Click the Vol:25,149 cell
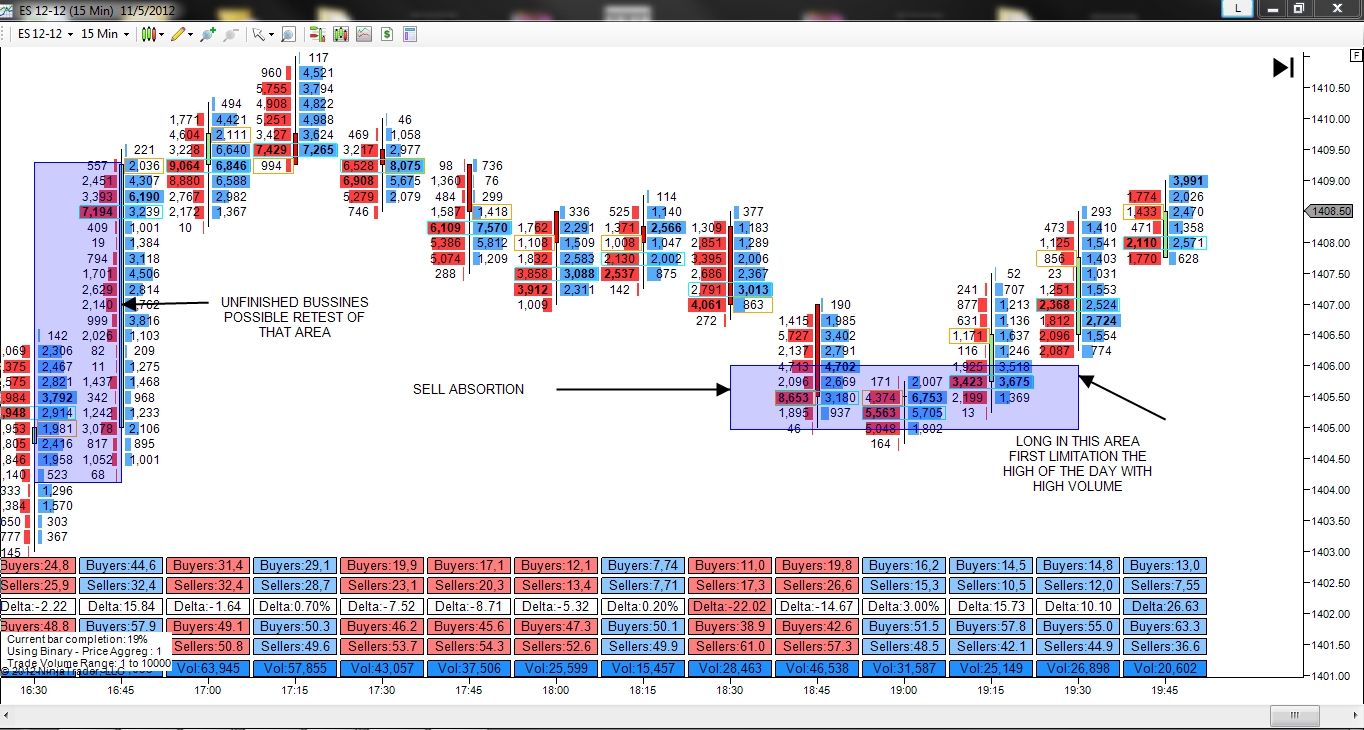 (x=989, y=668)
